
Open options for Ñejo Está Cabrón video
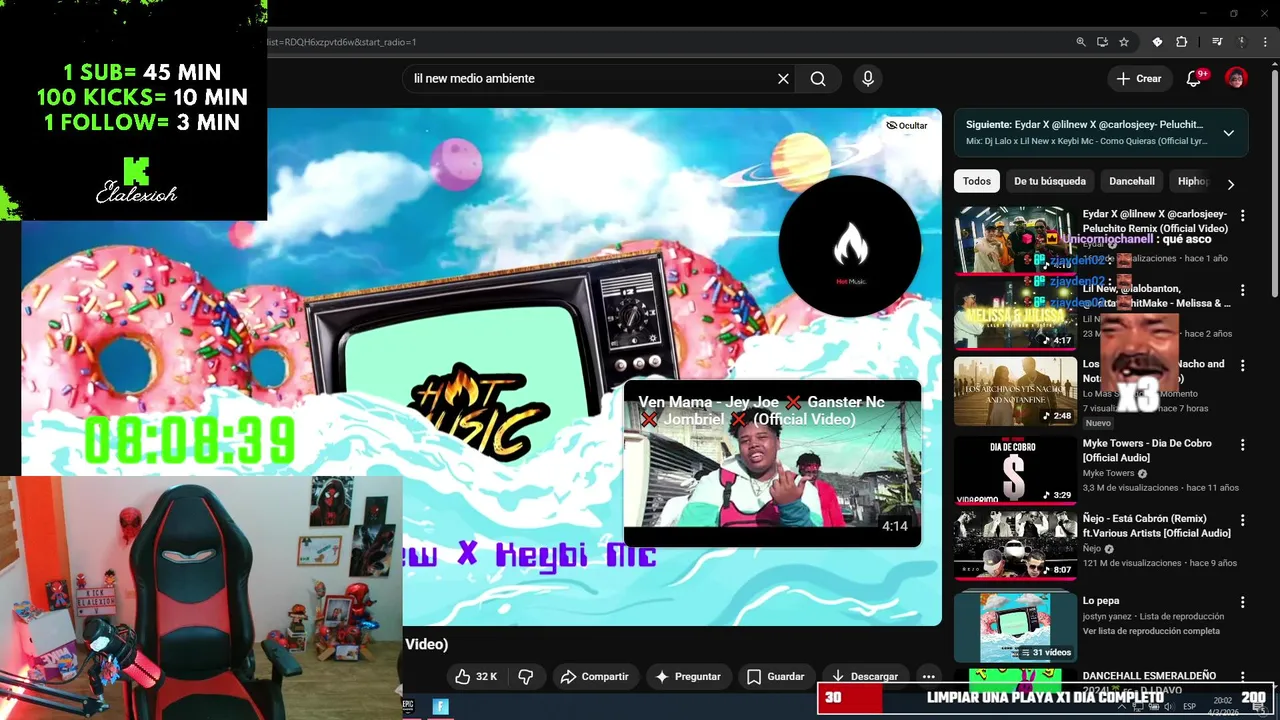pyautogui.click(x=1243, y=520)
